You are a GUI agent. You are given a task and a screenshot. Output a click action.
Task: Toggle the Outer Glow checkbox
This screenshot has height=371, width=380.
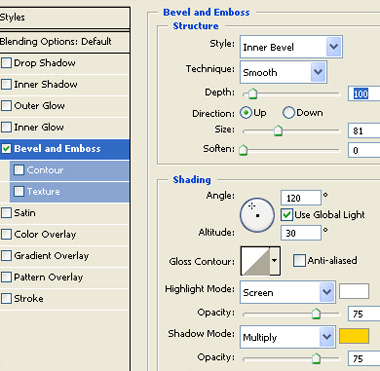[6, 106]
